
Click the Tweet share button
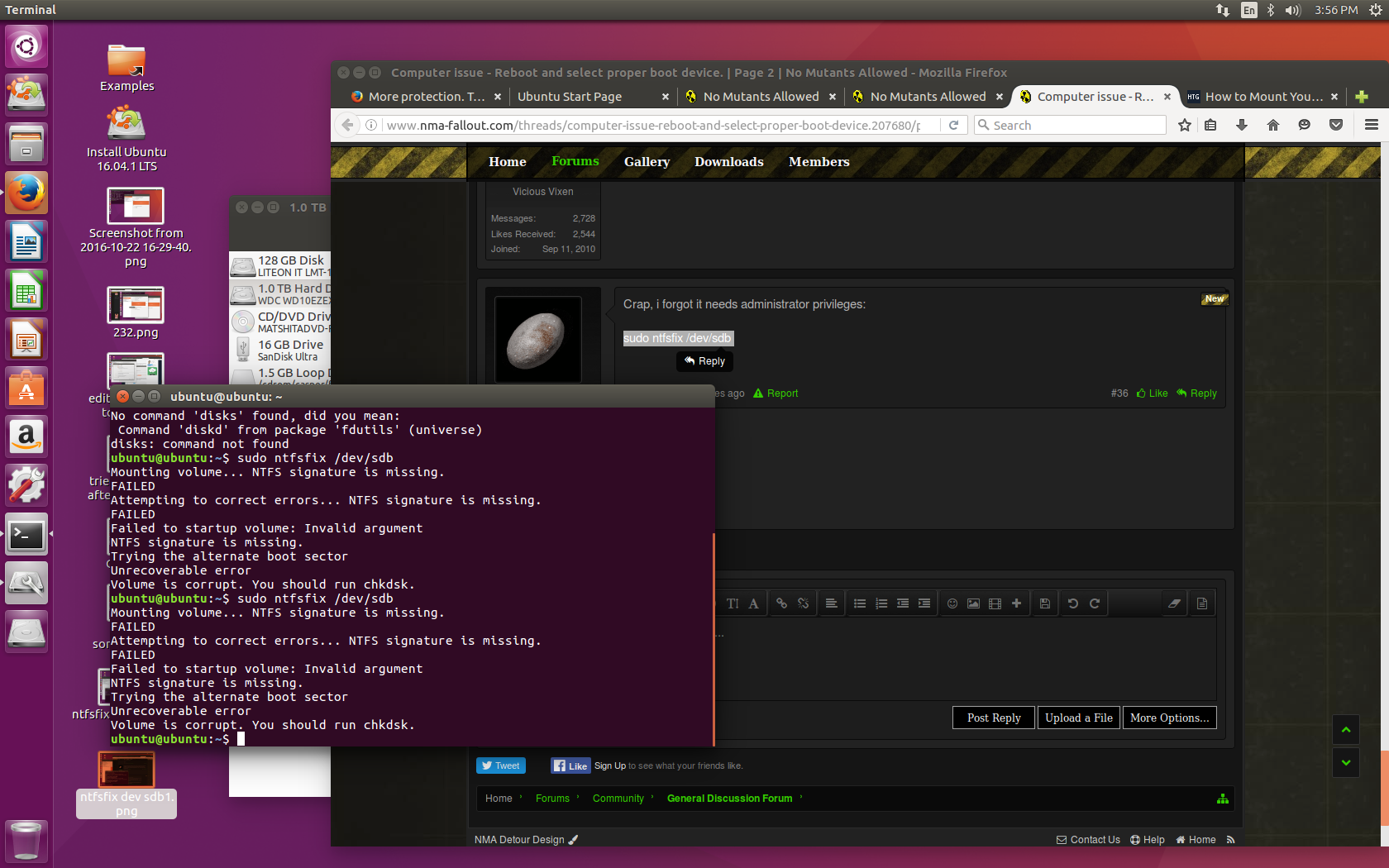(501, 765)
